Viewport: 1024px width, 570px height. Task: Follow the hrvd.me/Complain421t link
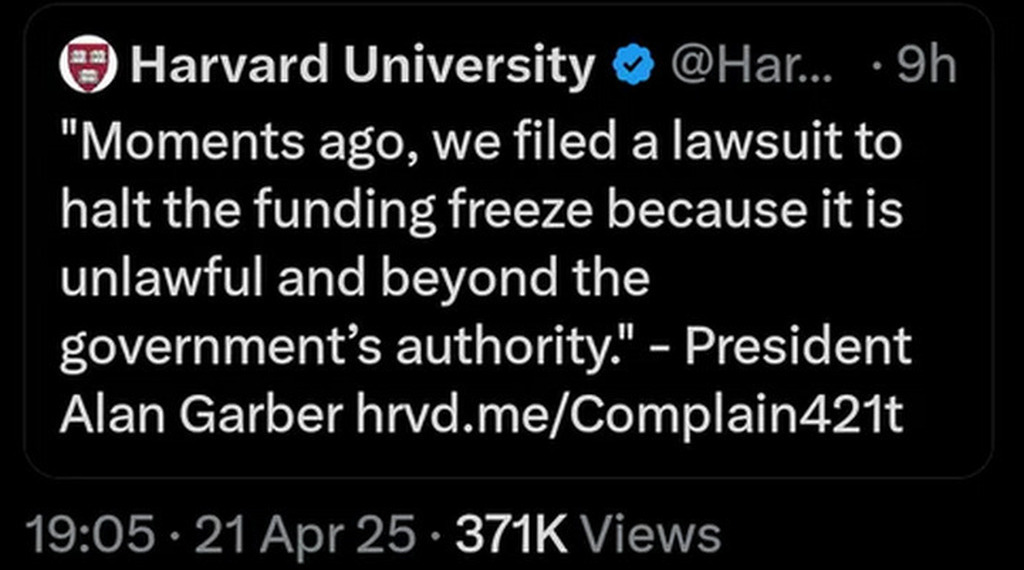click(630, 415)
